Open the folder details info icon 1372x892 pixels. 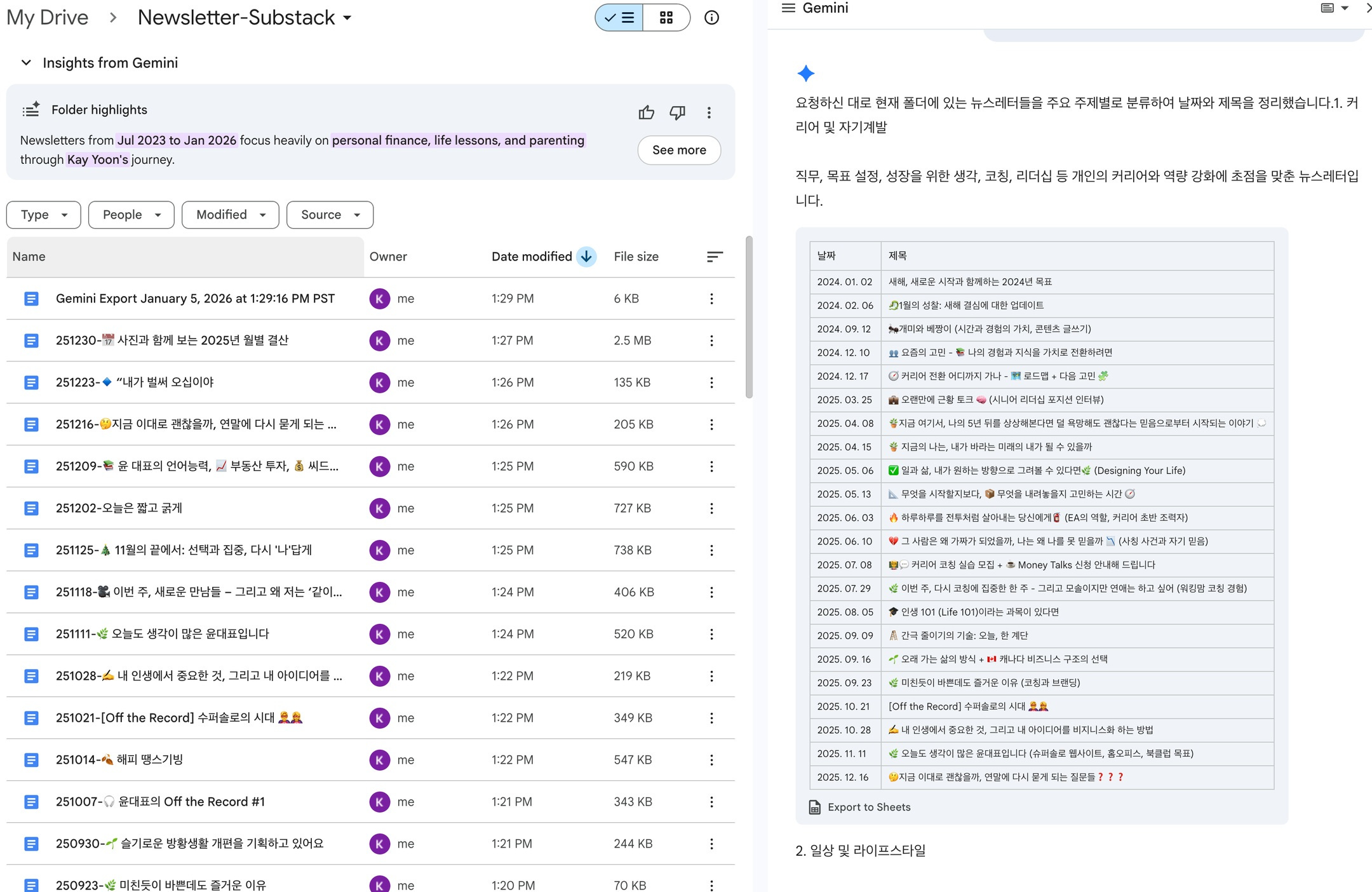tap(711, 18)
